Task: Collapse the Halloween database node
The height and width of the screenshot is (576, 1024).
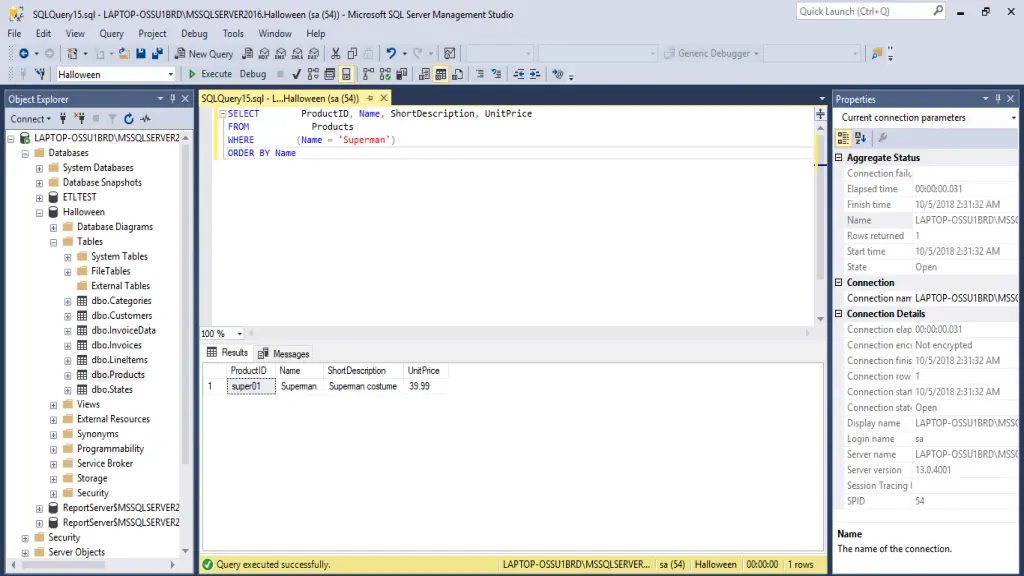Action: (x=39, y=213)
